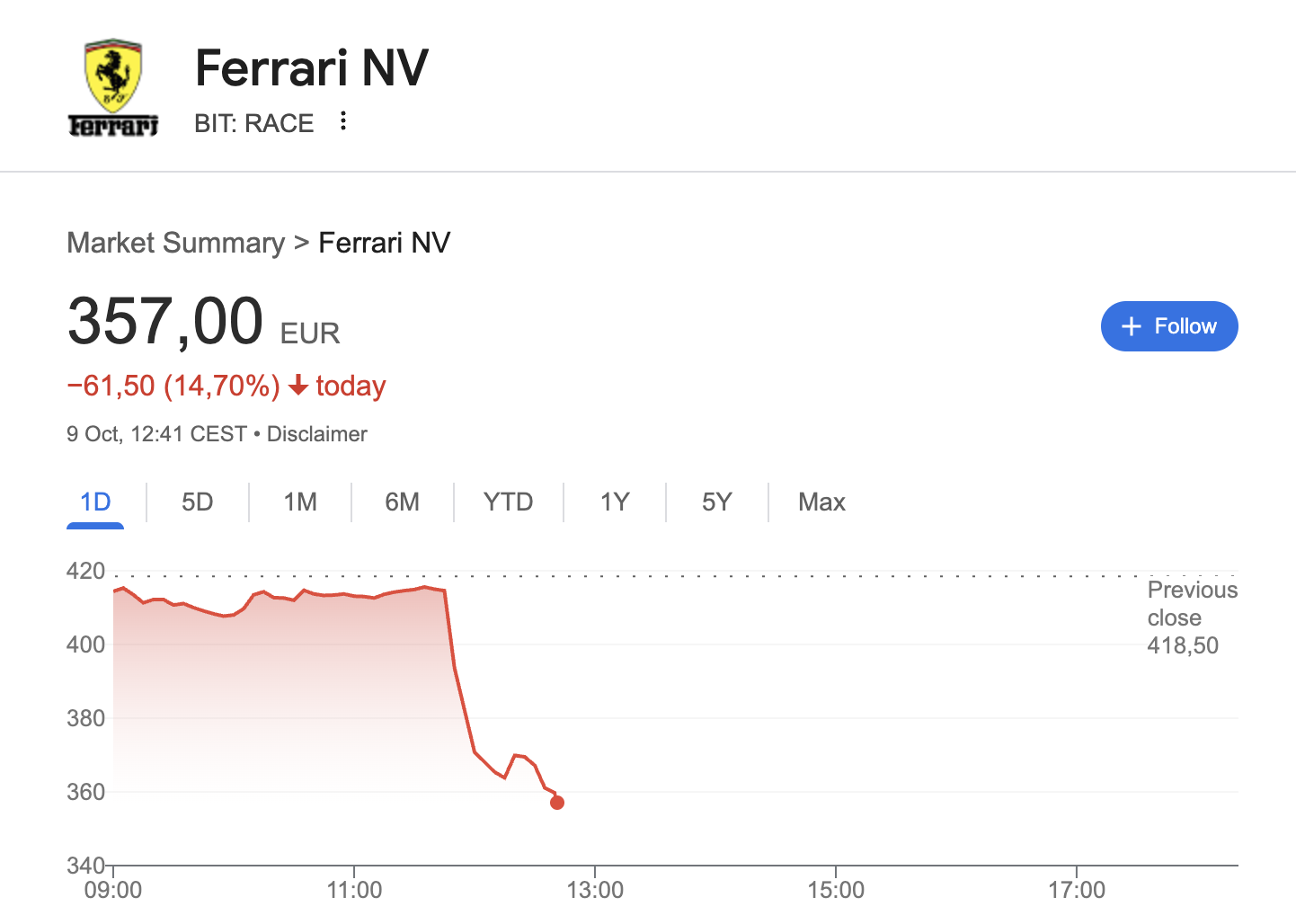This screenshot has width=1296, height=924.
Task: Click the plus Follow button
Action: point(1168,326)
